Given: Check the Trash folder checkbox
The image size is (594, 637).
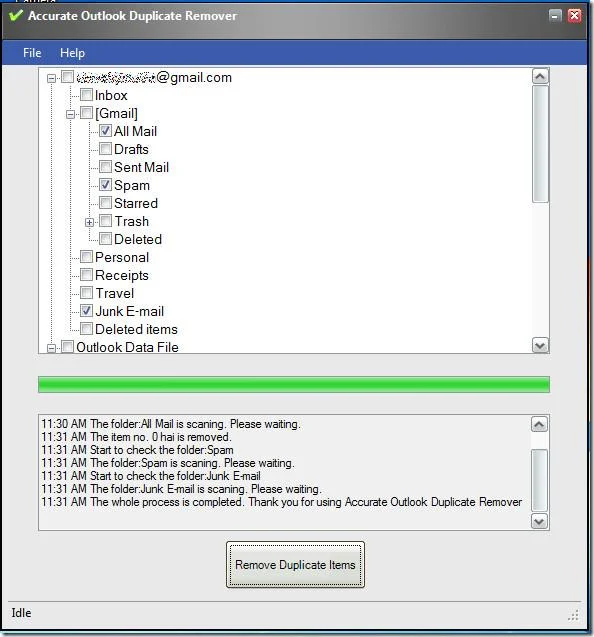Looking at the screenshot, I should coord(105,221).
